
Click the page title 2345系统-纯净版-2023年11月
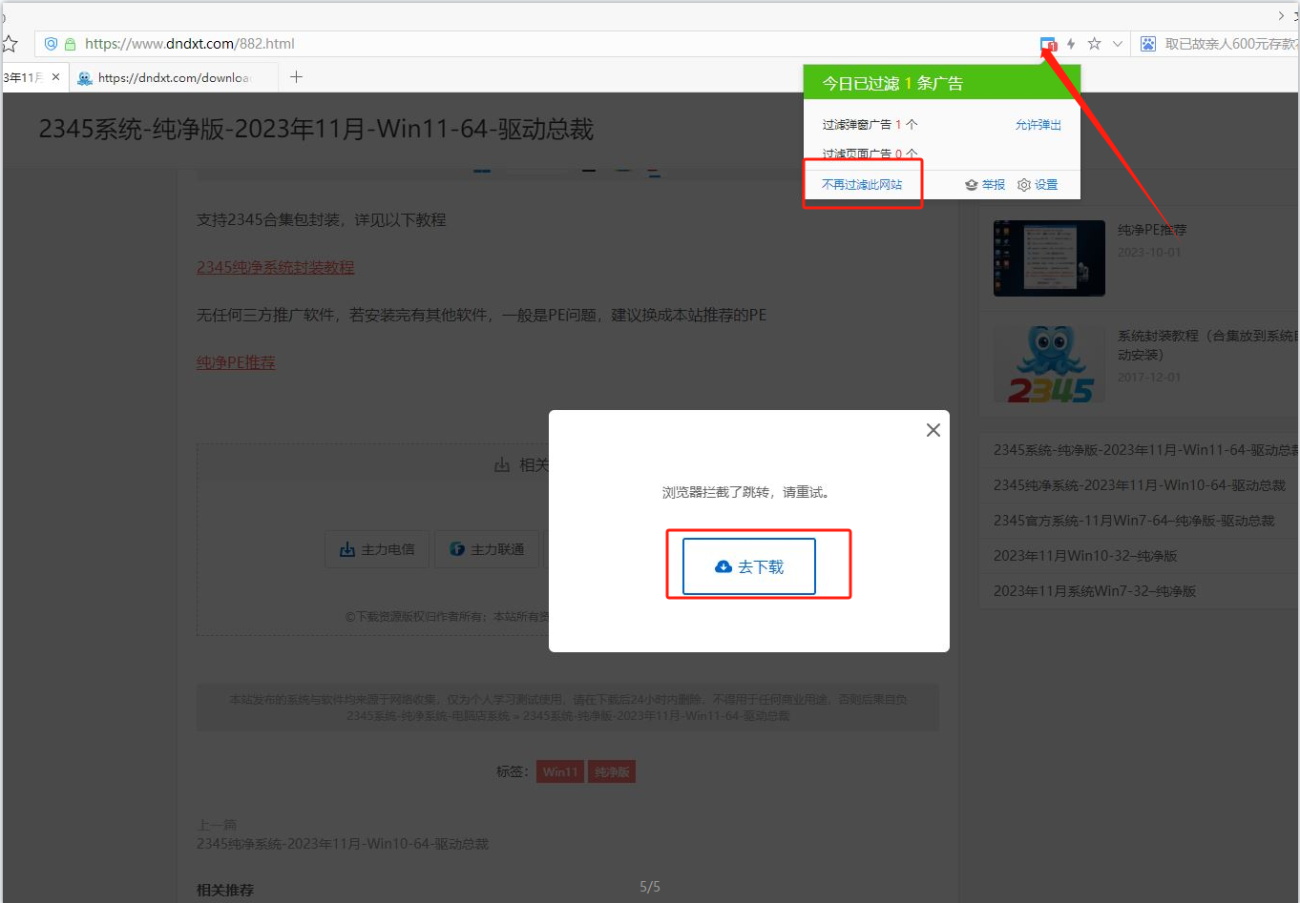pos(316,129)
